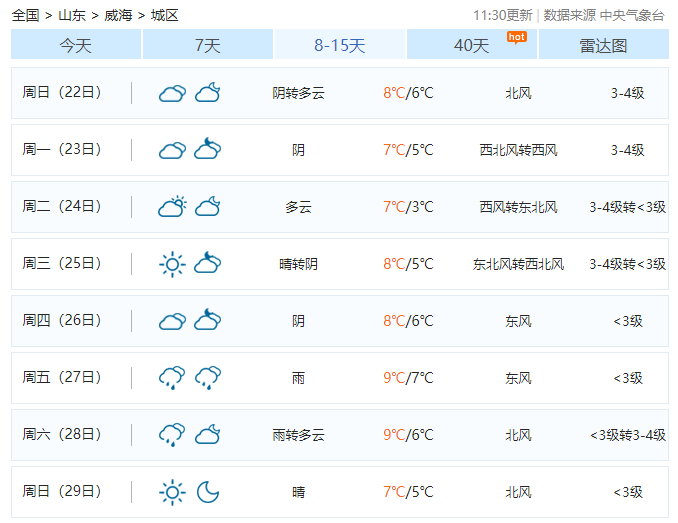The width and height of the screenshot is (678, 523).
Task: Click the sunny day icon for 29日
Action: tap(172, 492)
